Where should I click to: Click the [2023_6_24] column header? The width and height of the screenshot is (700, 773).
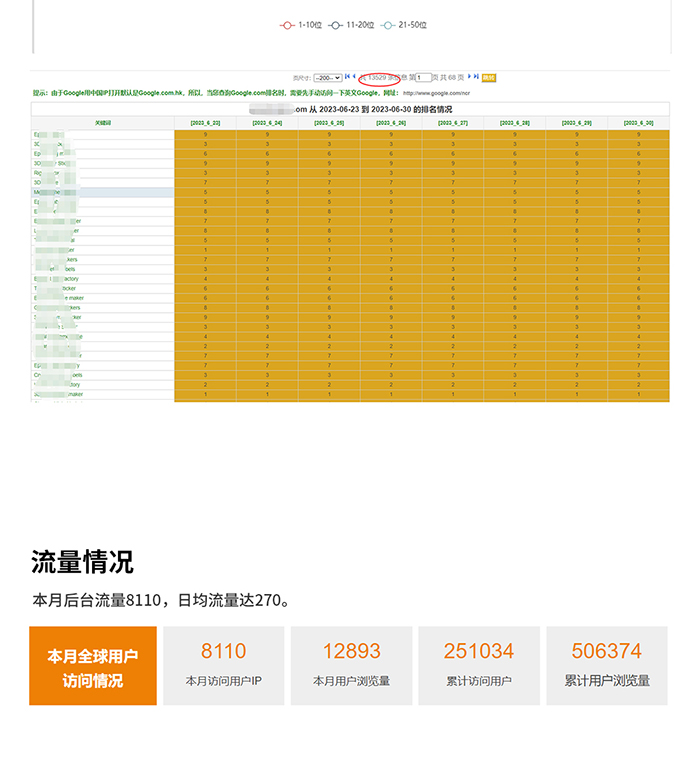click(267, 123)
